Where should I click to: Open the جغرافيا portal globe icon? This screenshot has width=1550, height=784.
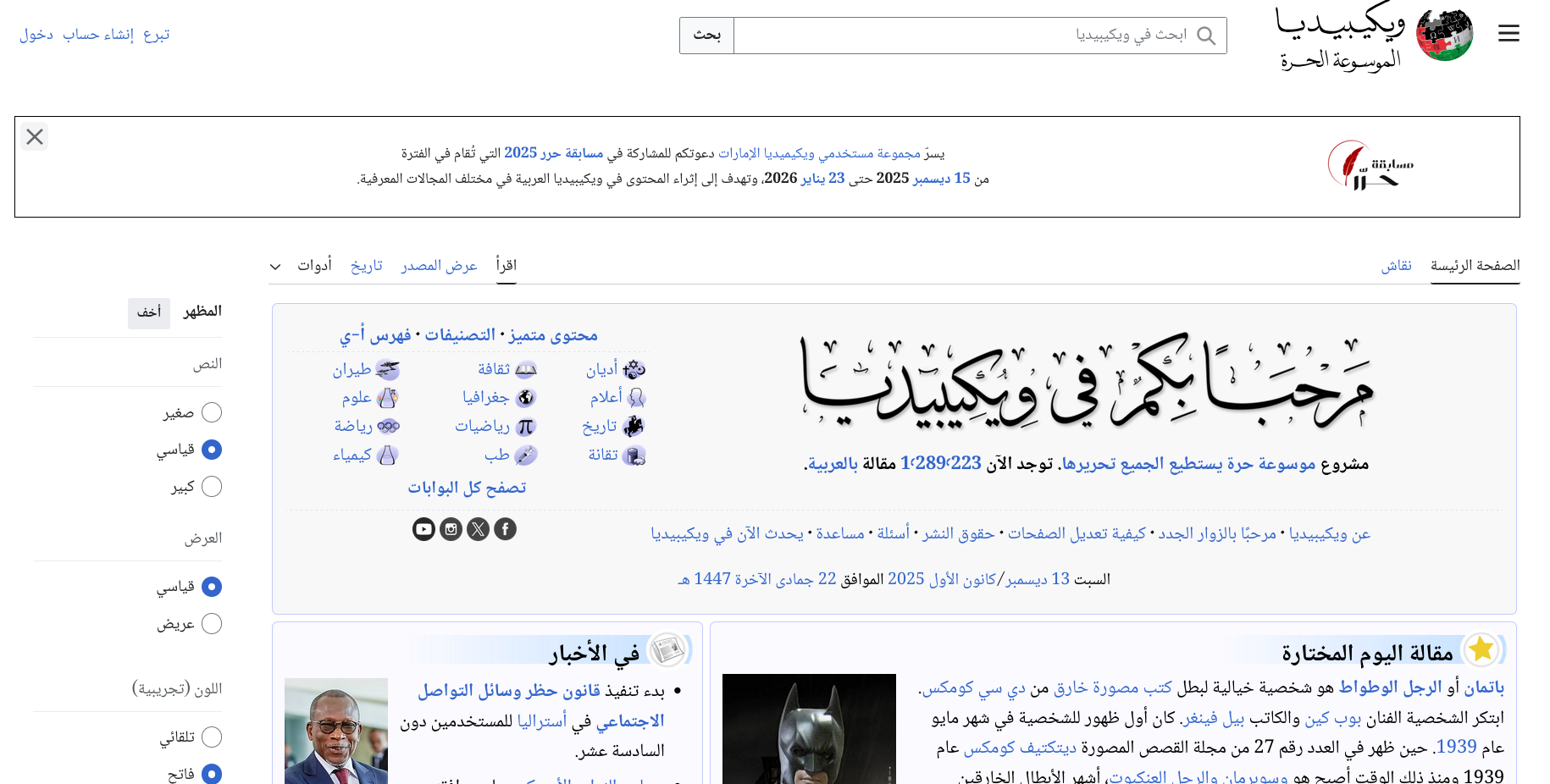tap(526, 397)
